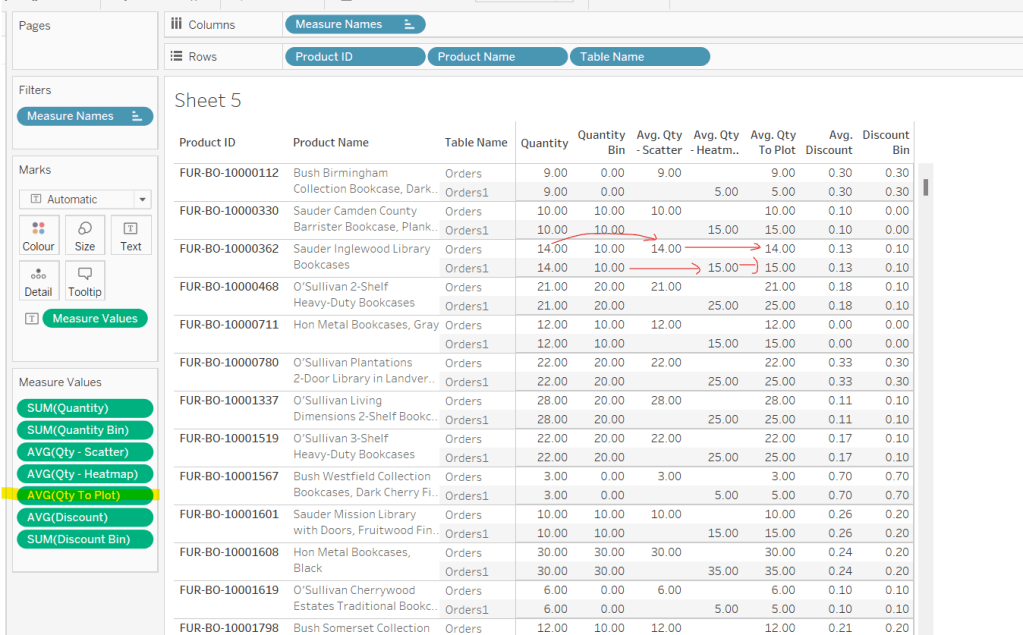Select the Measure Names pill in Columns
This screenshot has width=1023, height=635.
(340, 24)
